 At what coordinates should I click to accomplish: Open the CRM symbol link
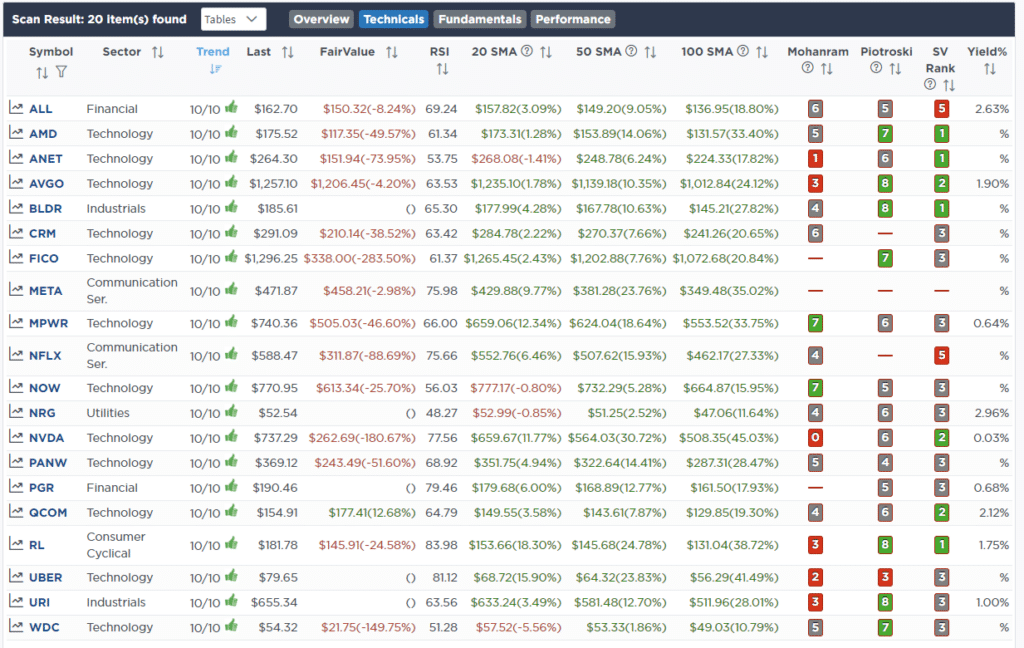point(42,233)
